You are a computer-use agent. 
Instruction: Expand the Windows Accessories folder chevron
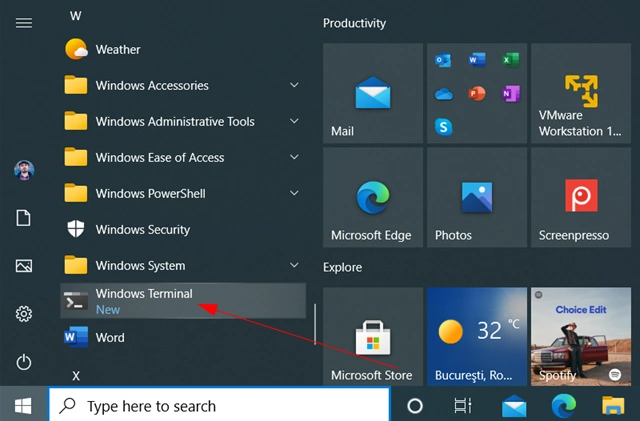coord(294,85)
